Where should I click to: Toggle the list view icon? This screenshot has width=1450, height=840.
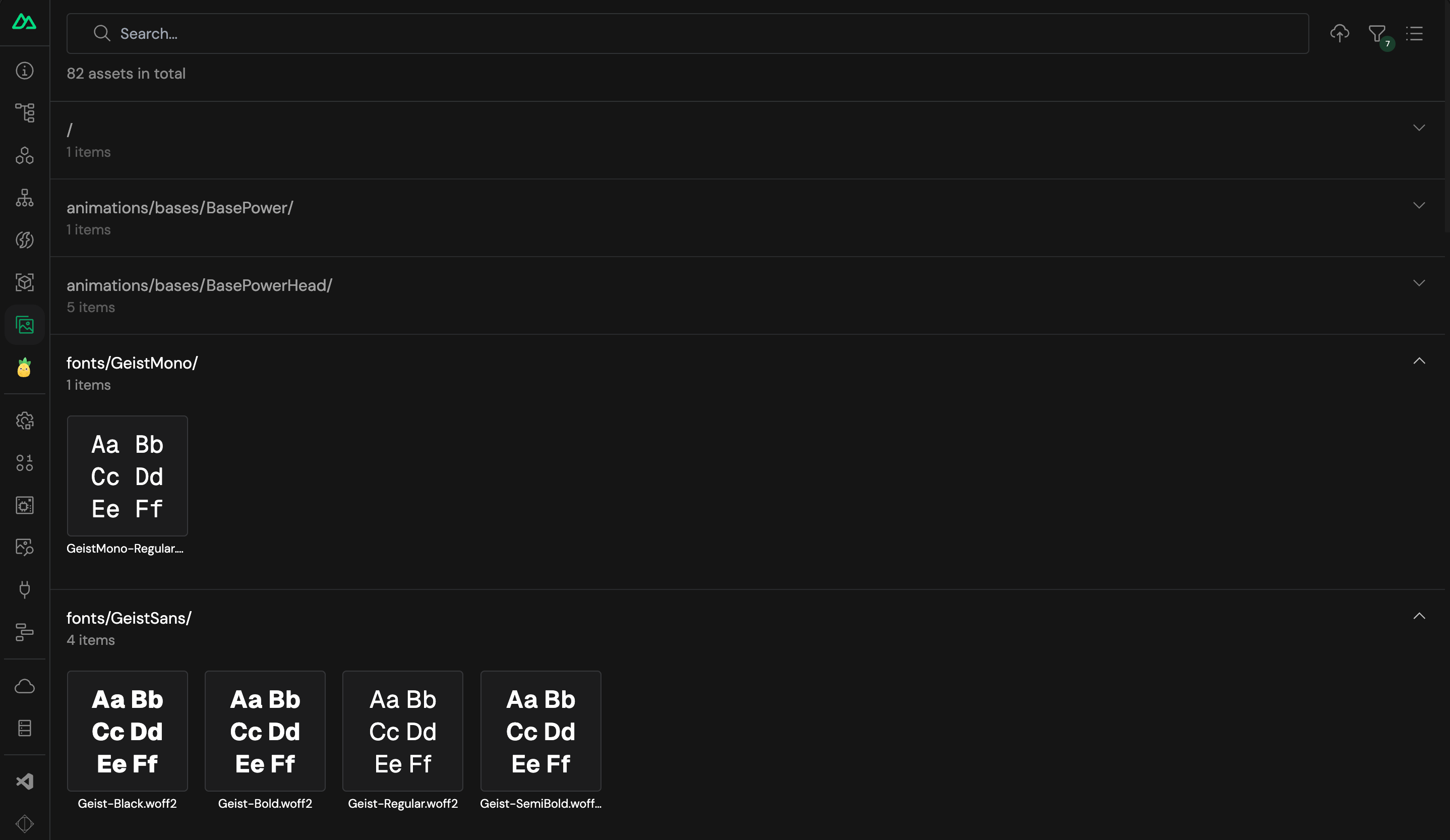1414,33
